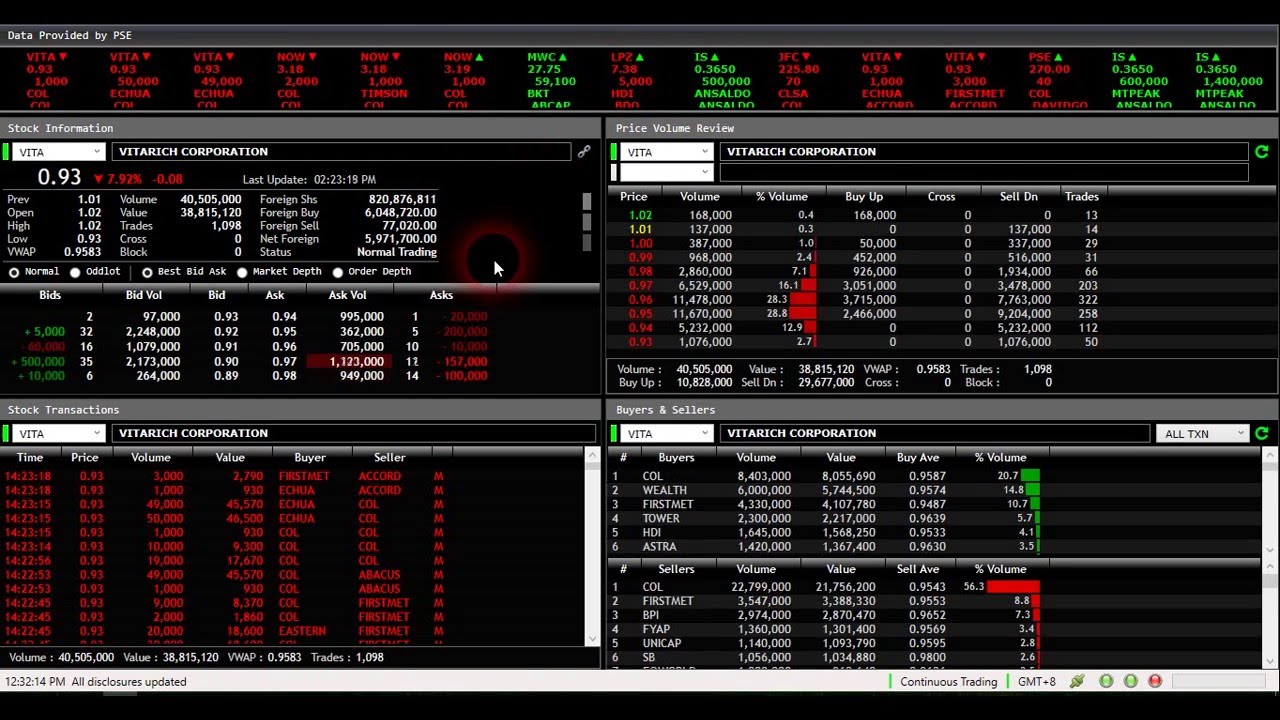Select ASTRA in the Buyers list
This screenshot has height=720, width=1280.
click(x=660, y=547)
